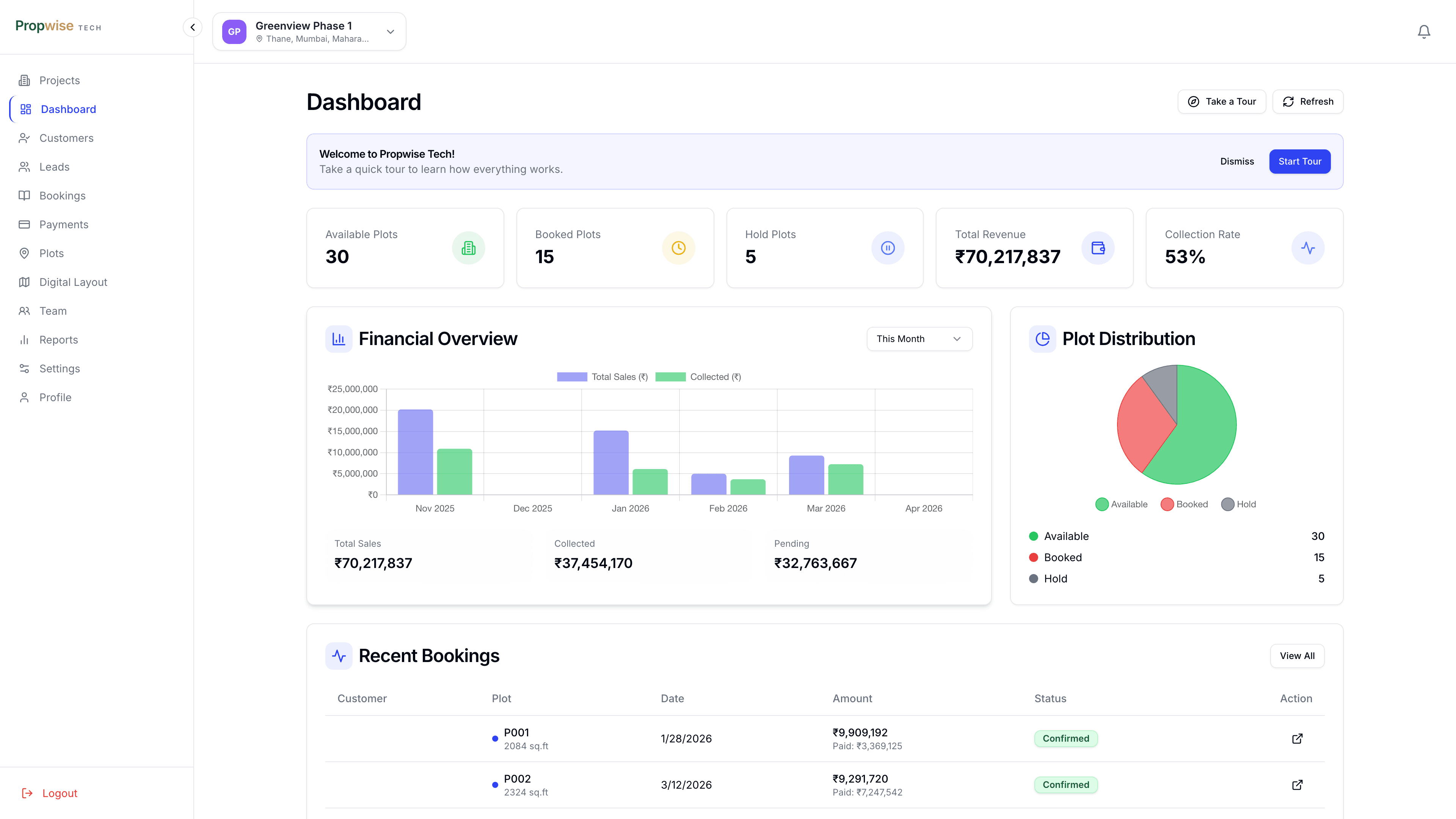The width and height of the screenshot is (1456, 819).
Task: Click the GP project avatar
Action: 234,31
